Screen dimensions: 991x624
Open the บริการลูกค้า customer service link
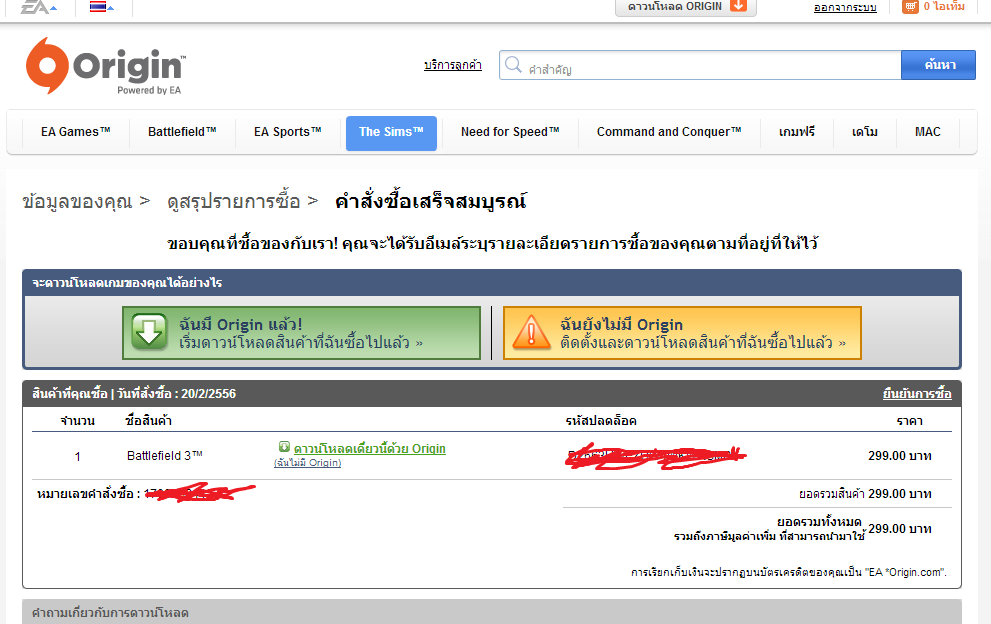click(x=453, y=65)
